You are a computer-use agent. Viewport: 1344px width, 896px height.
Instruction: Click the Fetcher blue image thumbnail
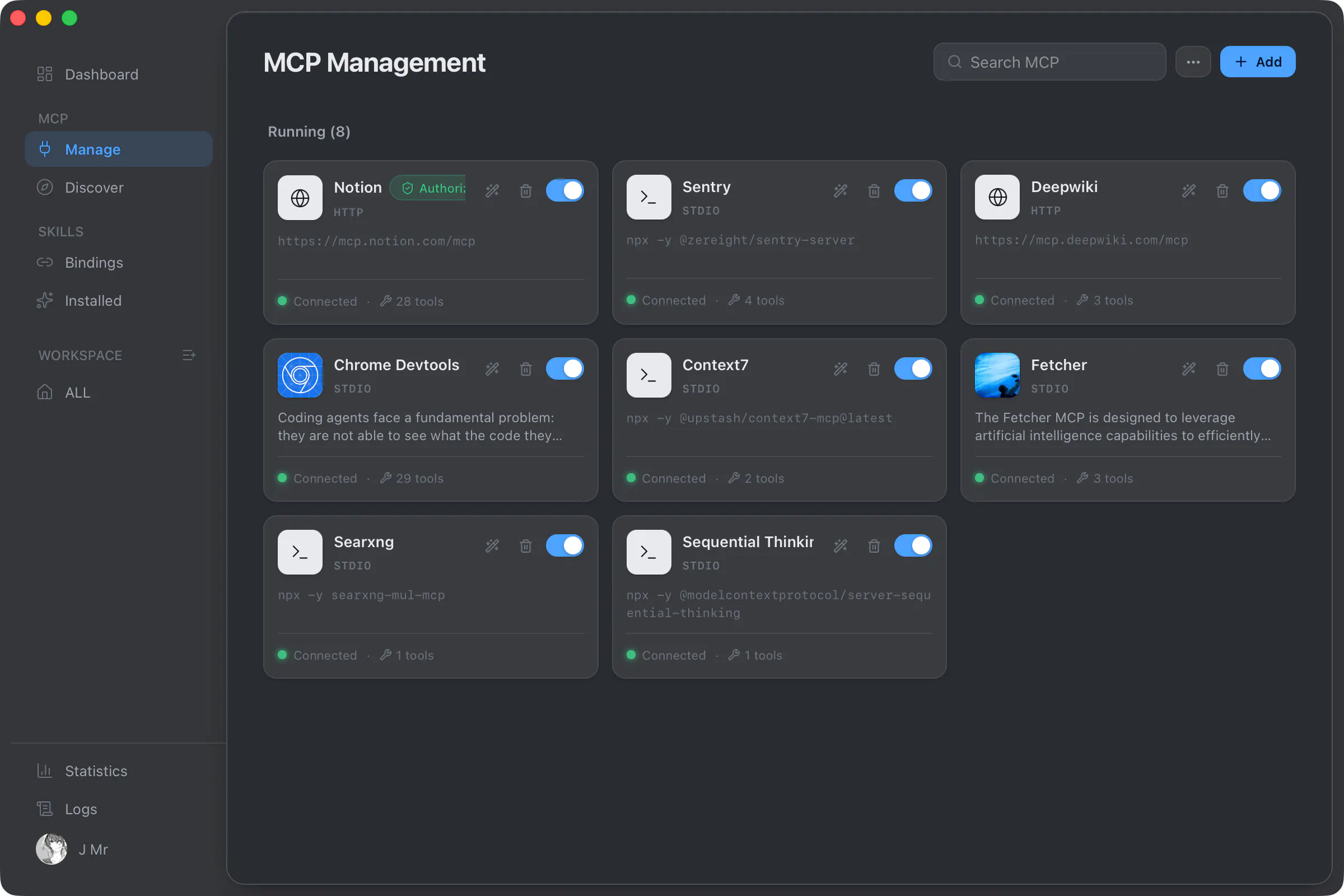997,375
